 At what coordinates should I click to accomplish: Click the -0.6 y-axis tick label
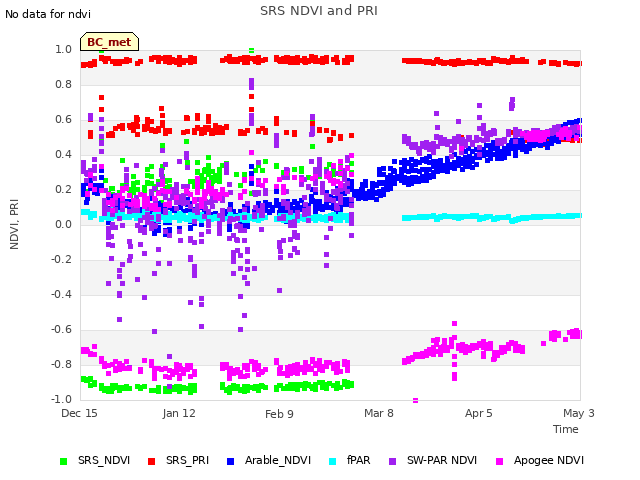pyautogui.click(x=61, y=329)
